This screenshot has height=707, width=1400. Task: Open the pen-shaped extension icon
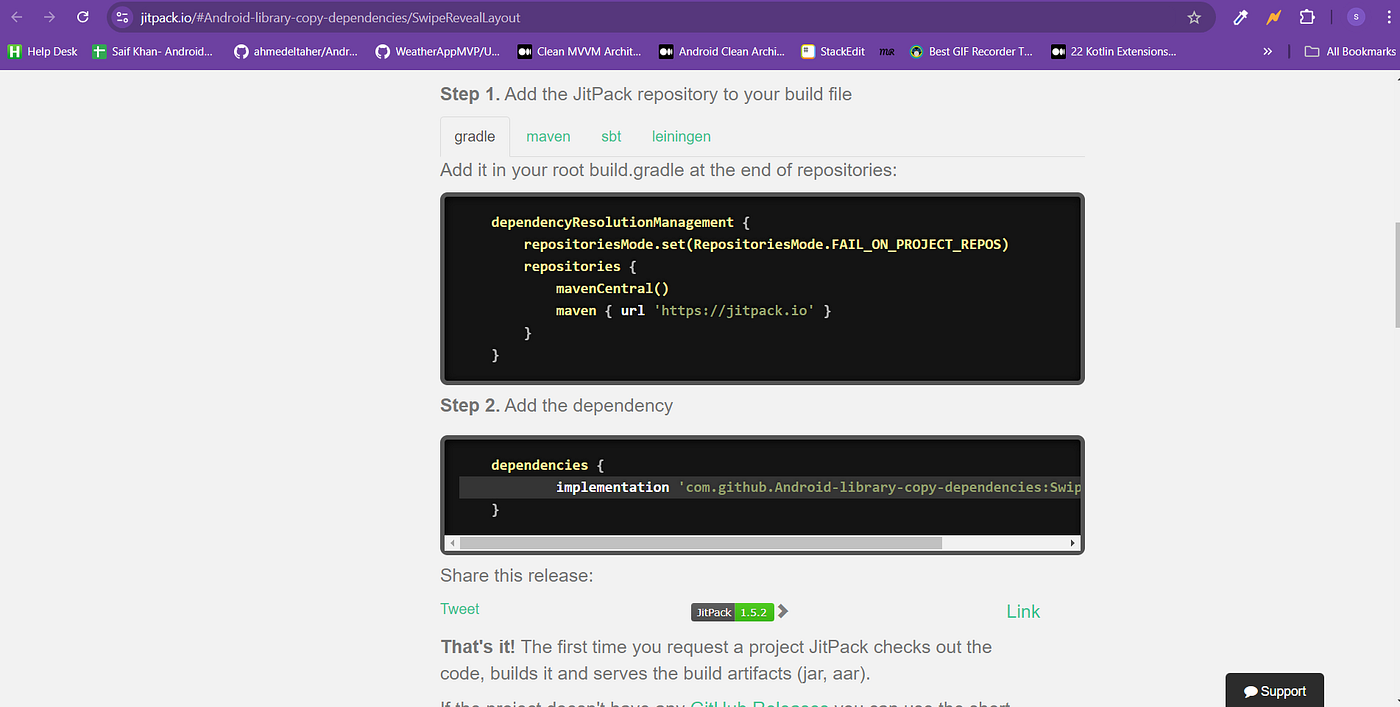(x=1239, y=17)
